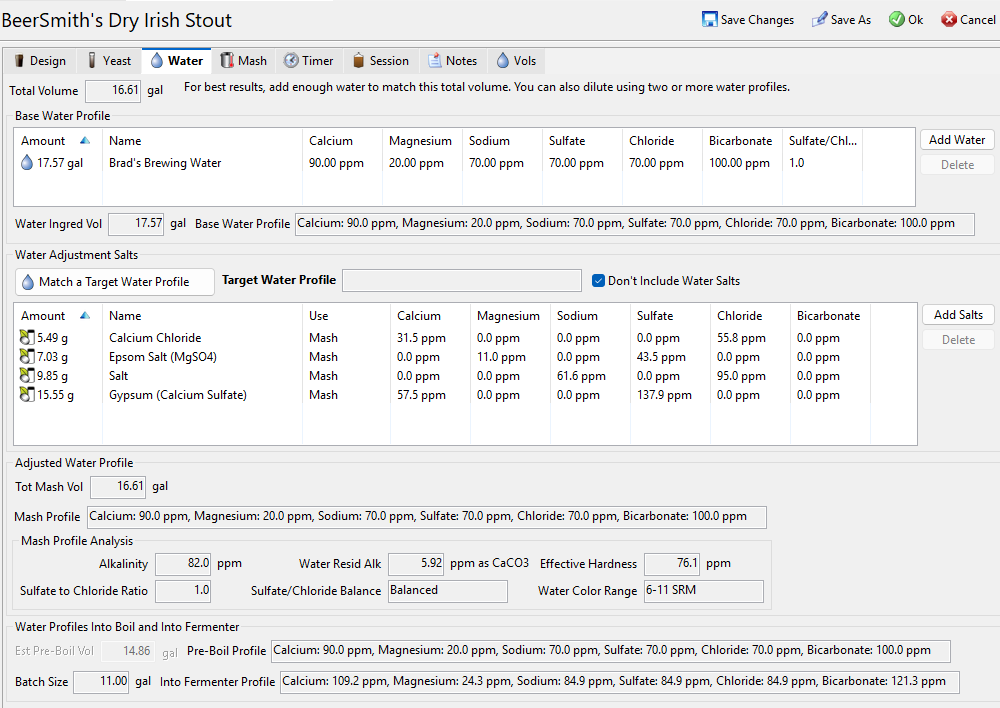
Task: Sort base water by Amount arrow
Action: (x=85, y=141)
